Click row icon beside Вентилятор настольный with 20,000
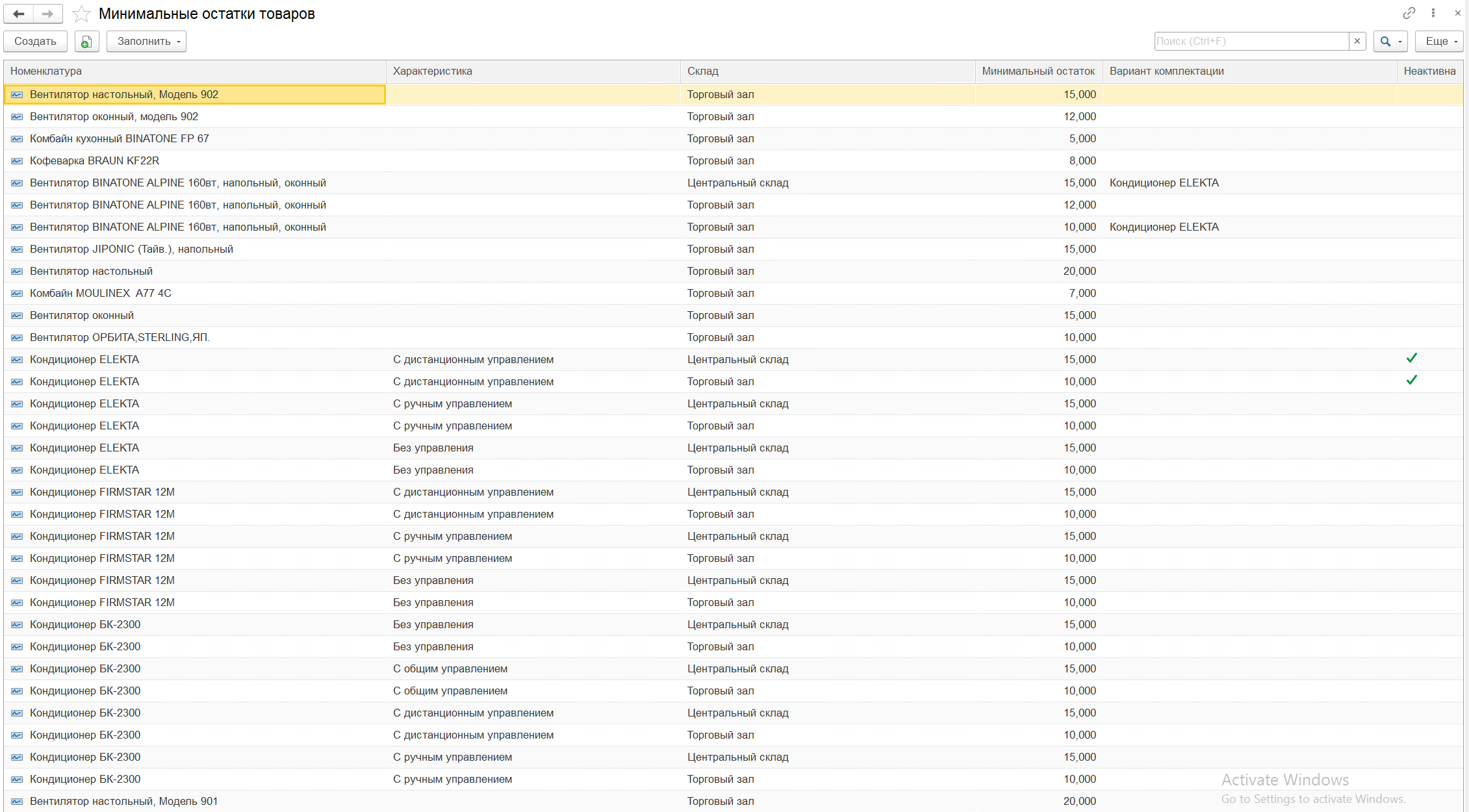The width and height of the screenshot is (1469, 812). (17, 272)
